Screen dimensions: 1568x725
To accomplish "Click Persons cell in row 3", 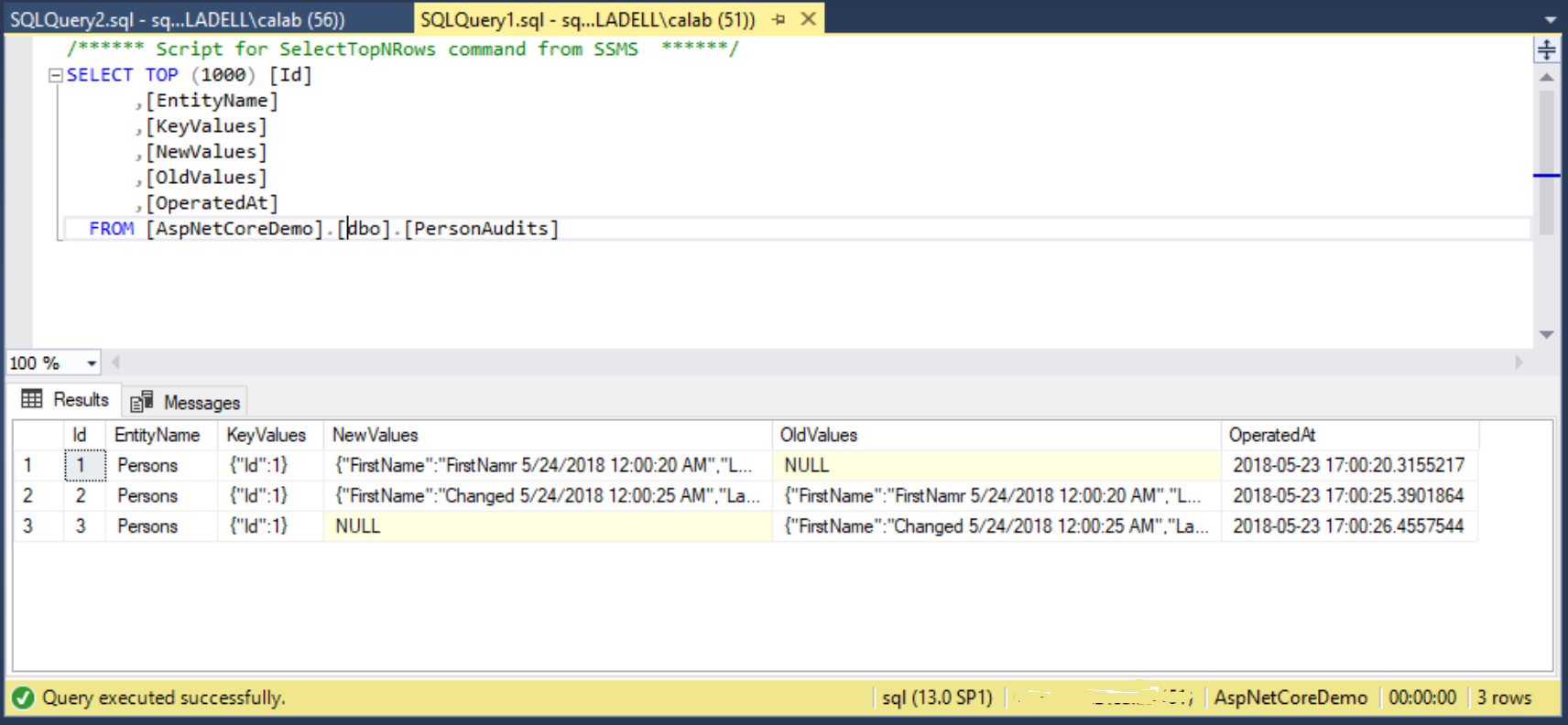I will point(161,526).
